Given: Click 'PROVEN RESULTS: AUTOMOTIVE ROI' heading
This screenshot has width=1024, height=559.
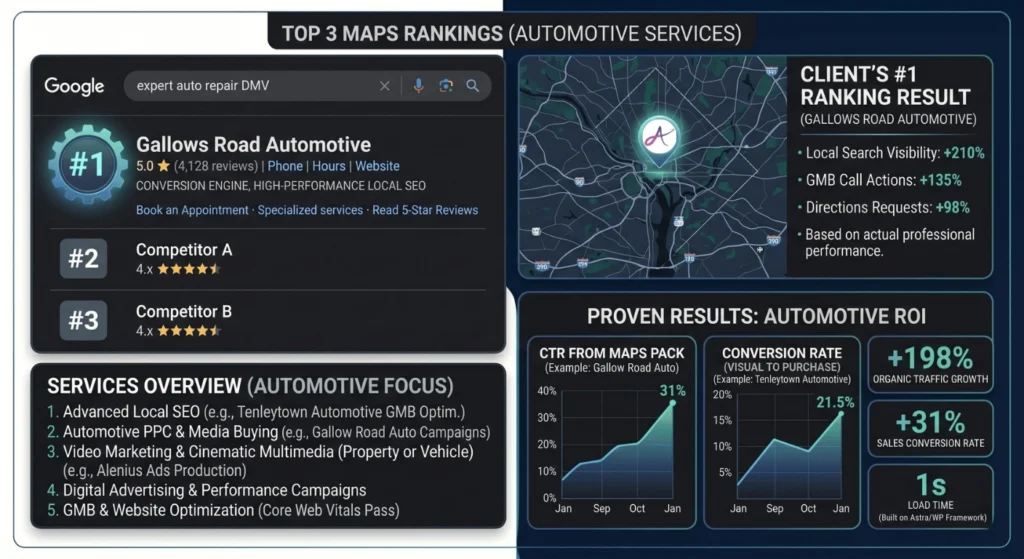Looking at the screenshot, I should [756, 317].
